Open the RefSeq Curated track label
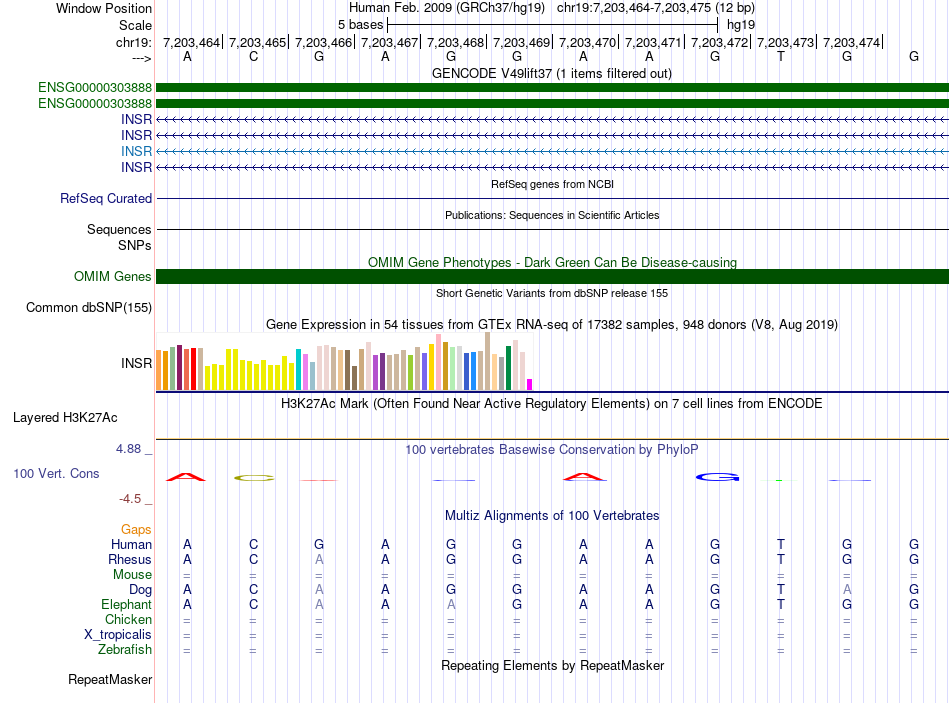The width and height of the screenshot is (950, 703). click(x=106, y=199)
